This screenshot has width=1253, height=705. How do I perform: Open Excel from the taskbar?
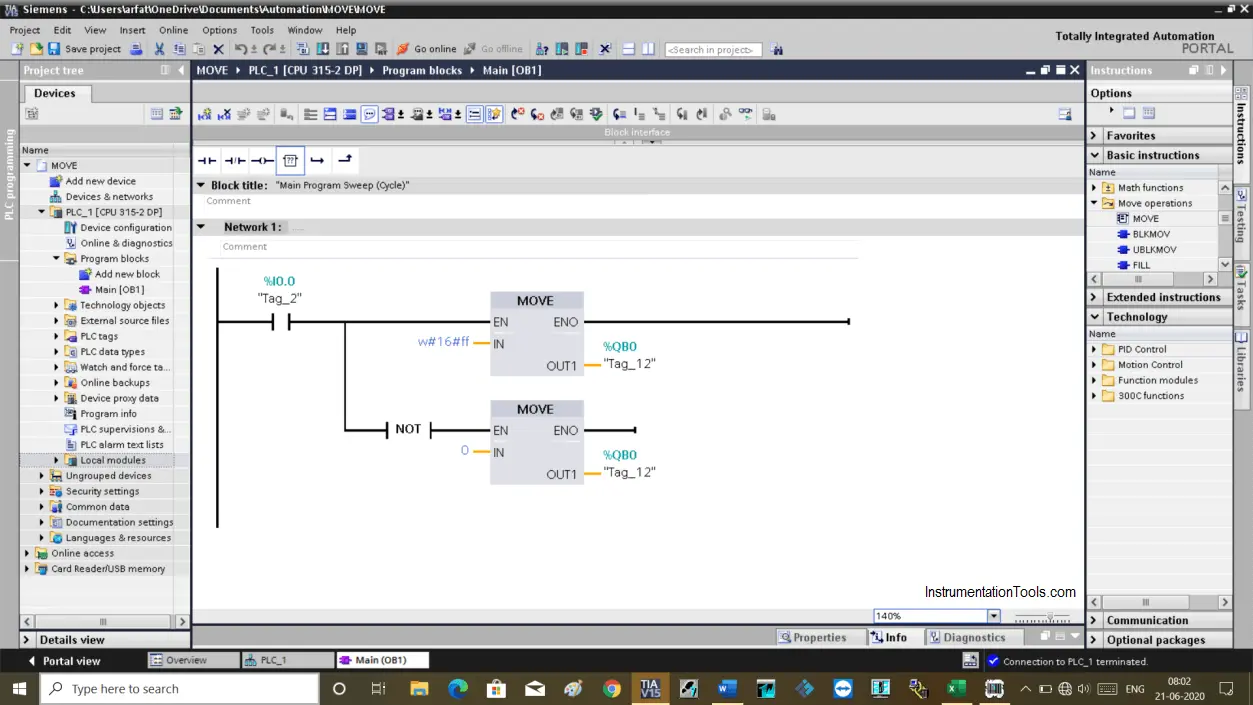(956, 688)
